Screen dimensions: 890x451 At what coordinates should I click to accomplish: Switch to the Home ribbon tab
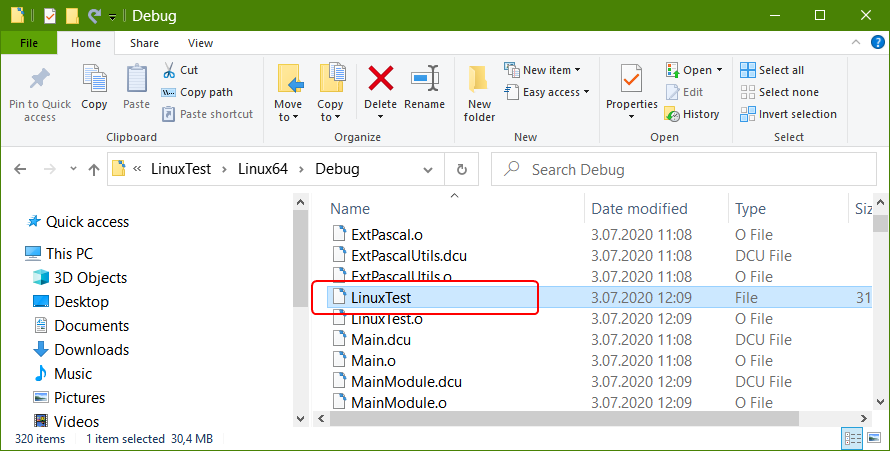(x=86, y=43)
